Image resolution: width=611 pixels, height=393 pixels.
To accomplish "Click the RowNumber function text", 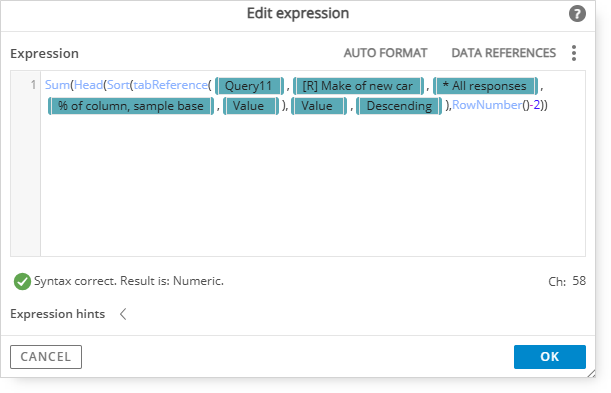I will click(x=487, y=105).
